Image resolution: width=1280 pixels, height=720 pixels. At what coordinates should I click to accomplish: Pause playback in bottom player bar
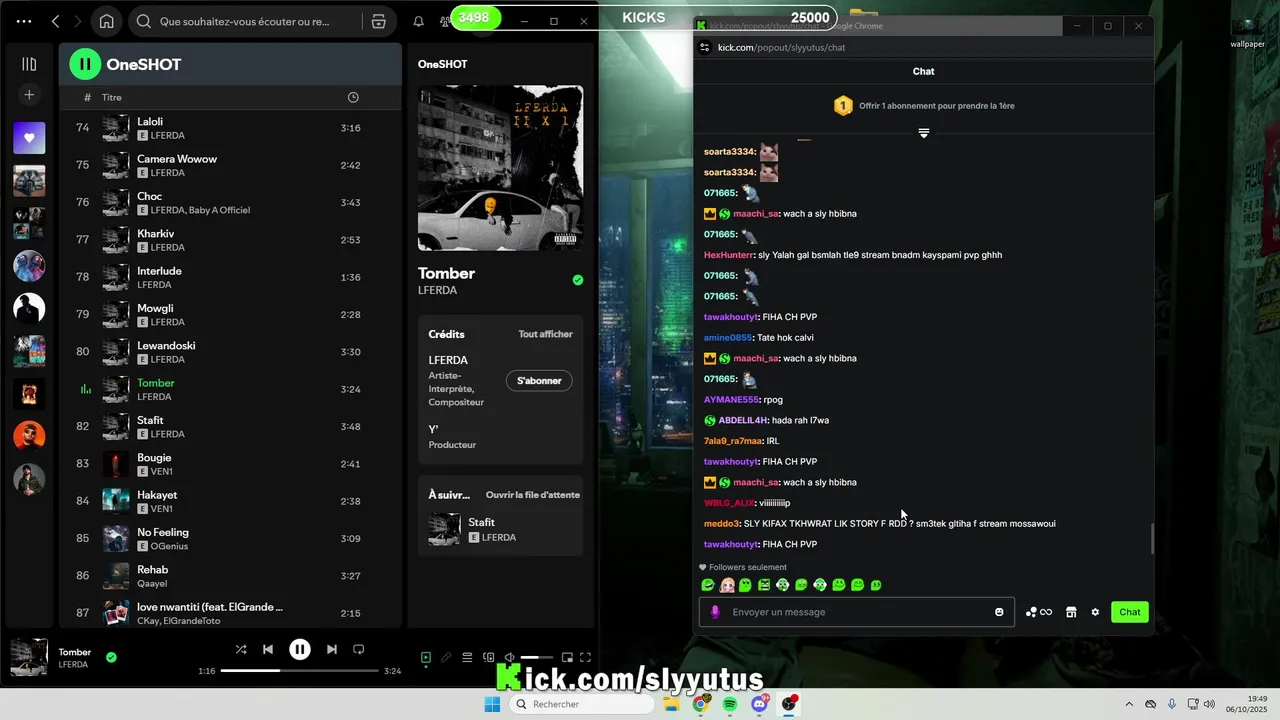tap(300, 649)
